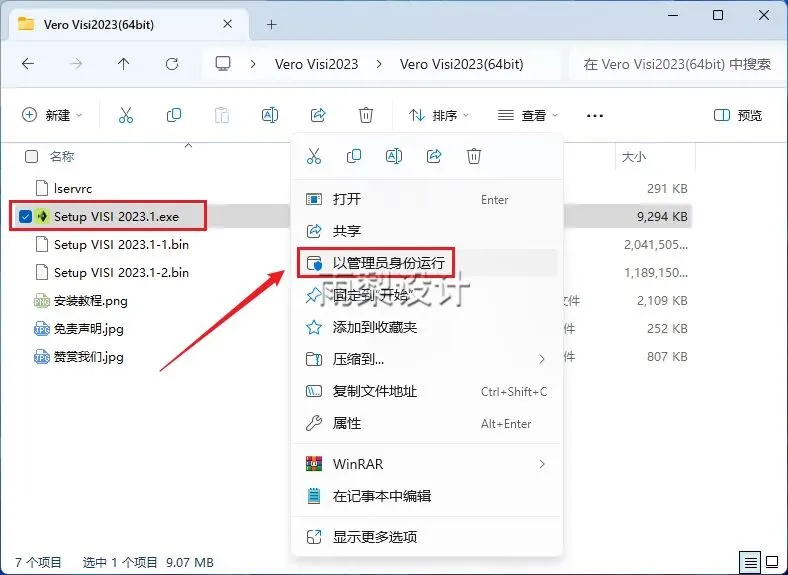The image size is (788, 575).
Task: Select the 安装教程.png file
Action: (90, 301)
